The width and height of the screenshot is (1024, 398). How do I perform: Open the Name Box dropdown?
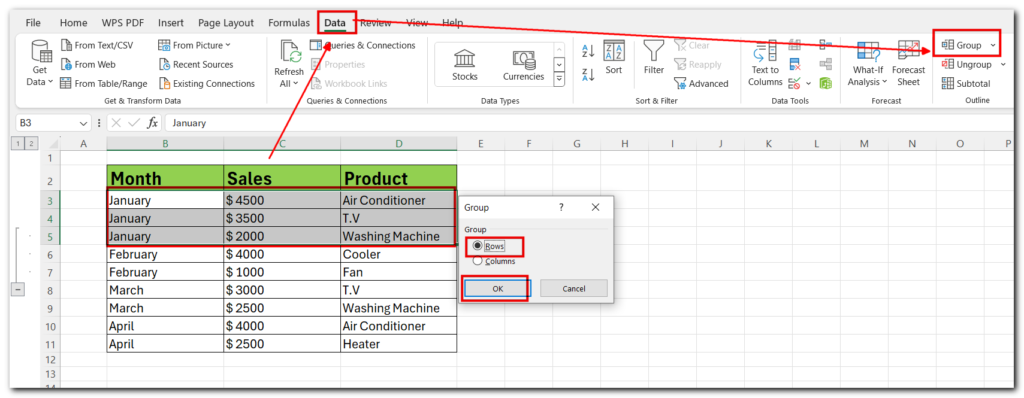[x=84, y=123]
